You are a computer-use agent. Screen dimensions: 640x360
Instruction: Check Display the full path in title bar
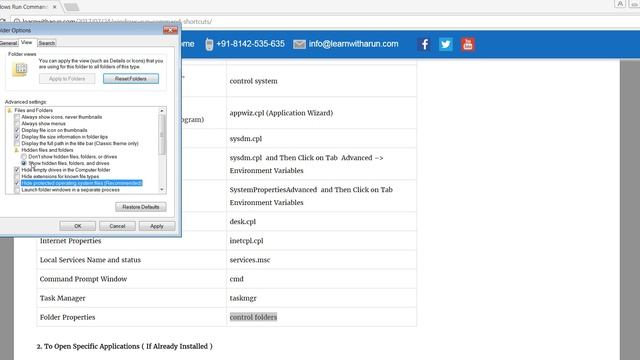[x=17, y=144]
